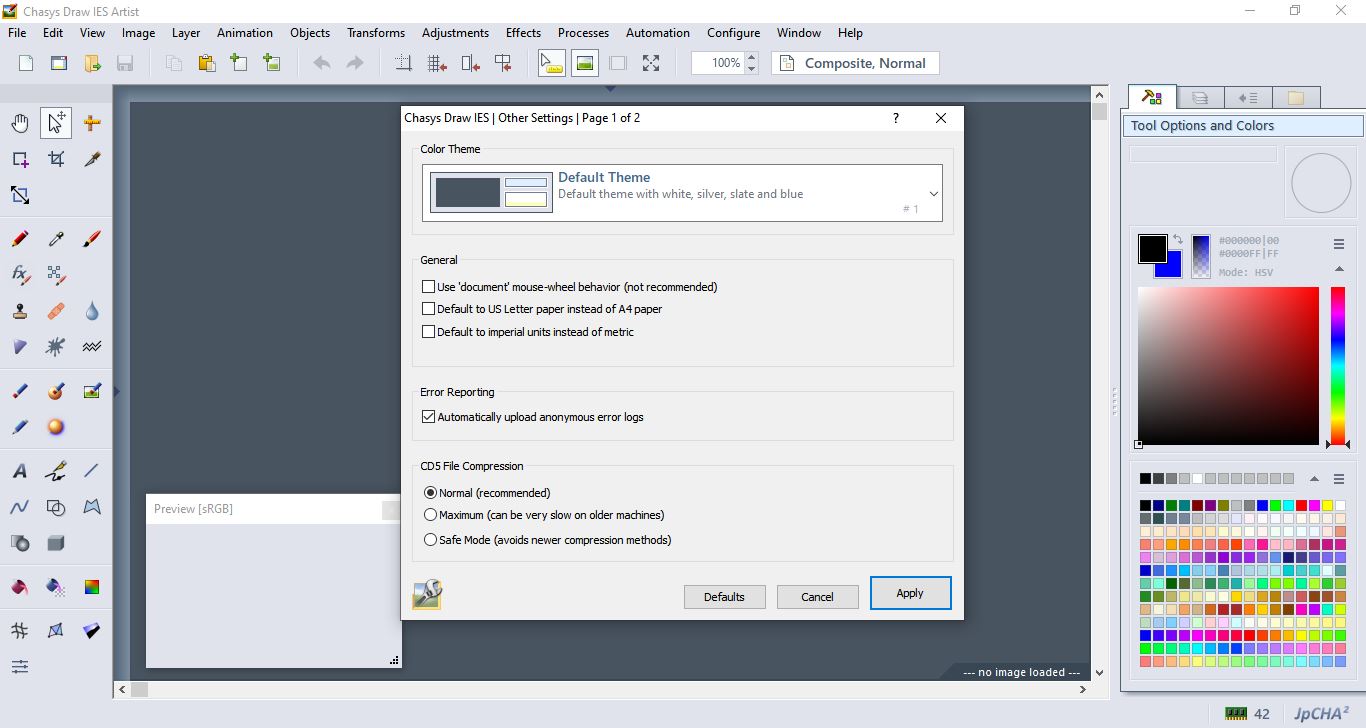The width and height of the screenshot is (1366, 728).
Task: Open a file via folder icon
Action: tap(92, 63)
